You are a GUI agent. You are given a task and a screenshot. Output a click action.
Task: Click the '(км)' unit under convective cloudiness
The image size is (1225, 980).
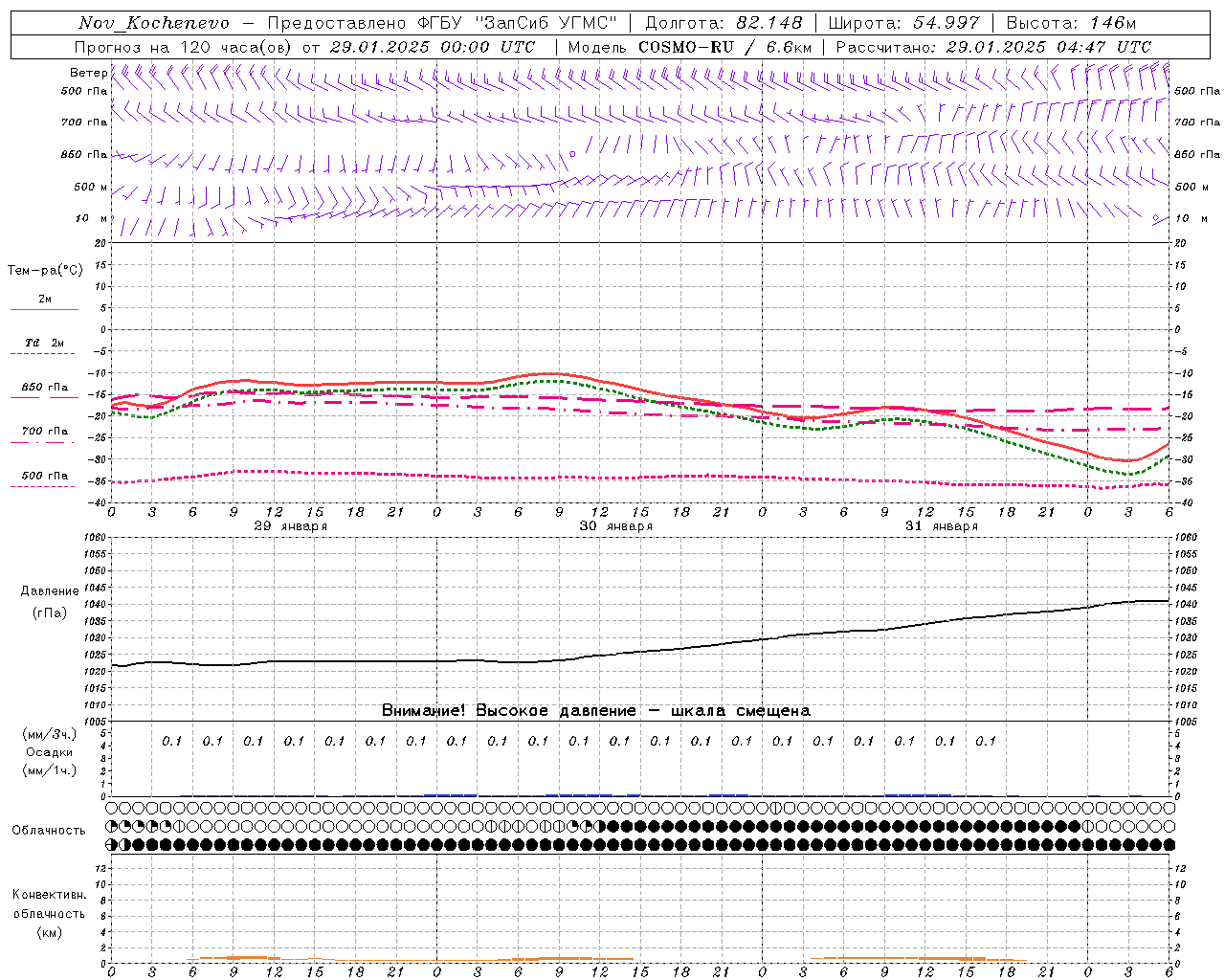[x=49, y=932]
